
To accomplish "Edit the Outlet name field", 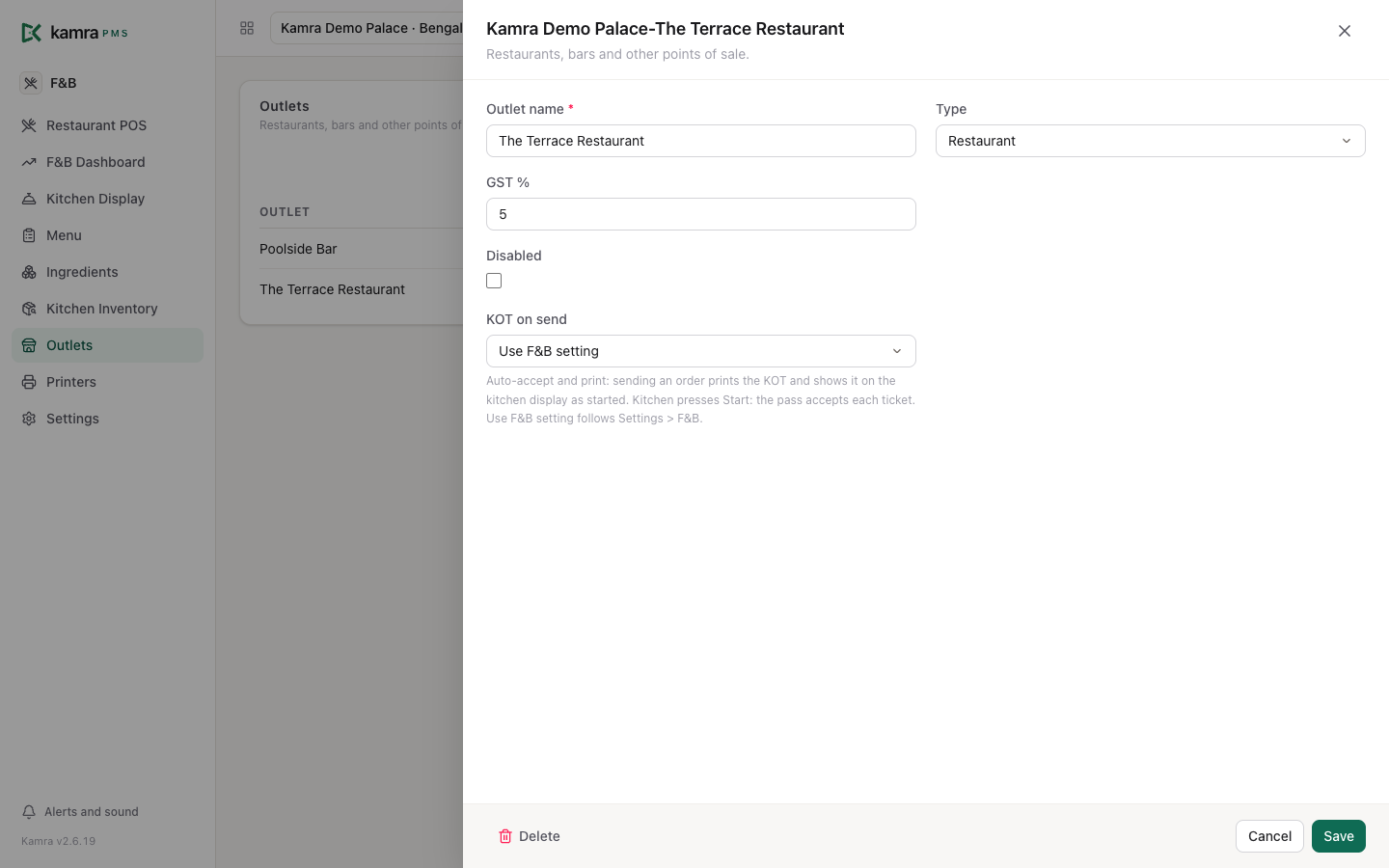I will [701, 141].
